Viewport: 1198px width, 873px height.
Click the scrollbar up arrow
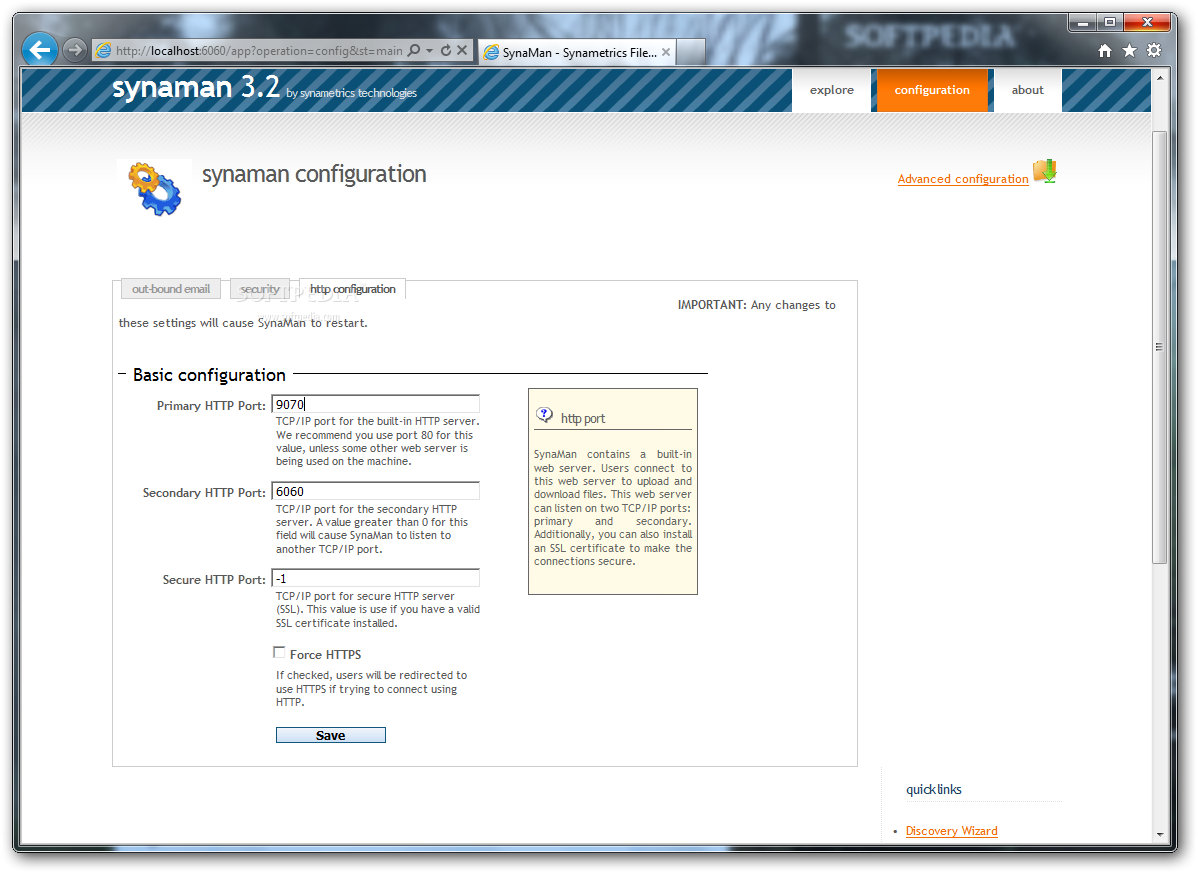pyautogui.click(x=1160, y=78)
